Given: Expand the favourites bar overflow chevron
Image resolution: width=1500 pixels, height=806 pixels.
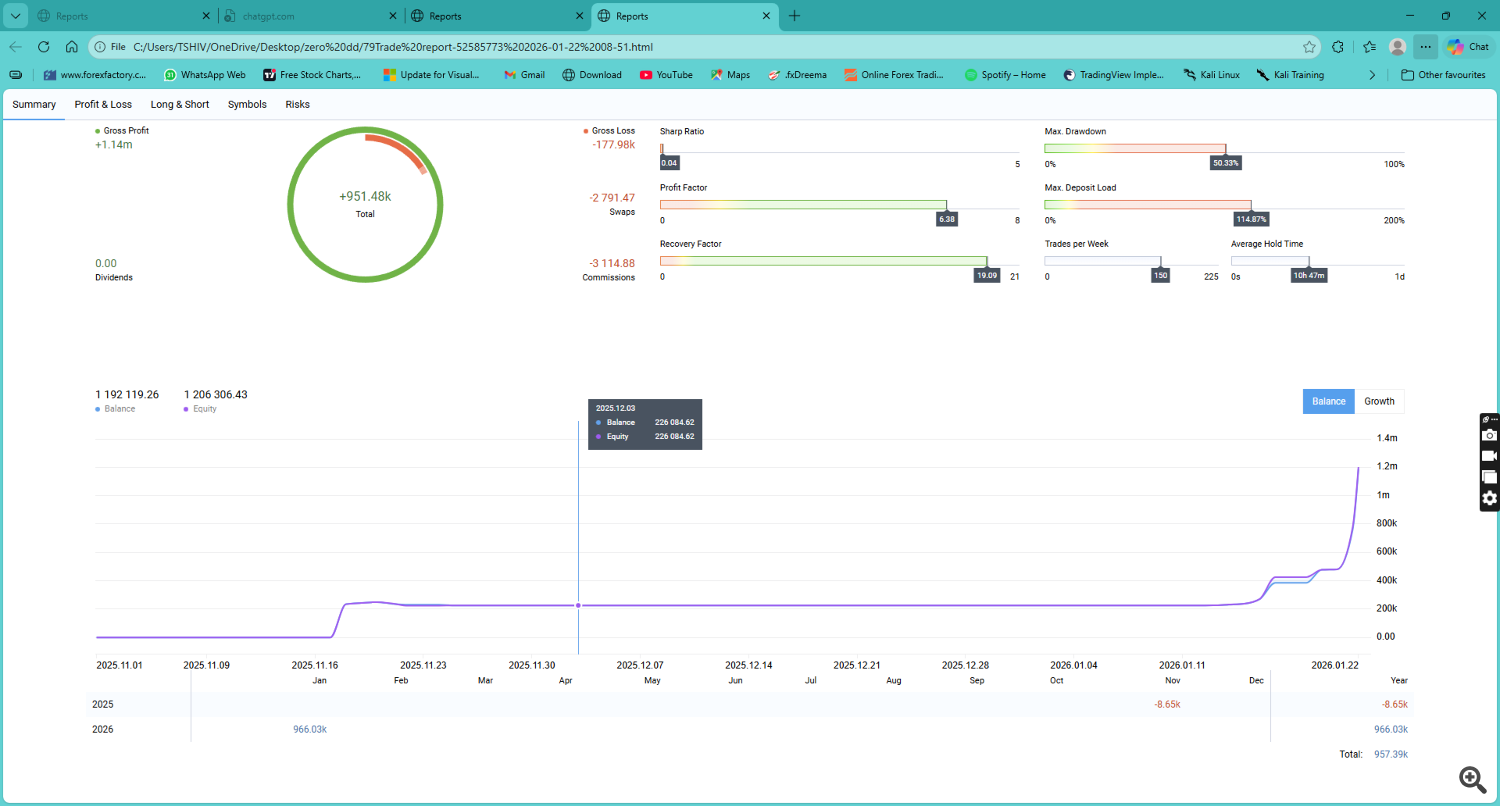Looking at the screenshot, I should coord(1372,75).
